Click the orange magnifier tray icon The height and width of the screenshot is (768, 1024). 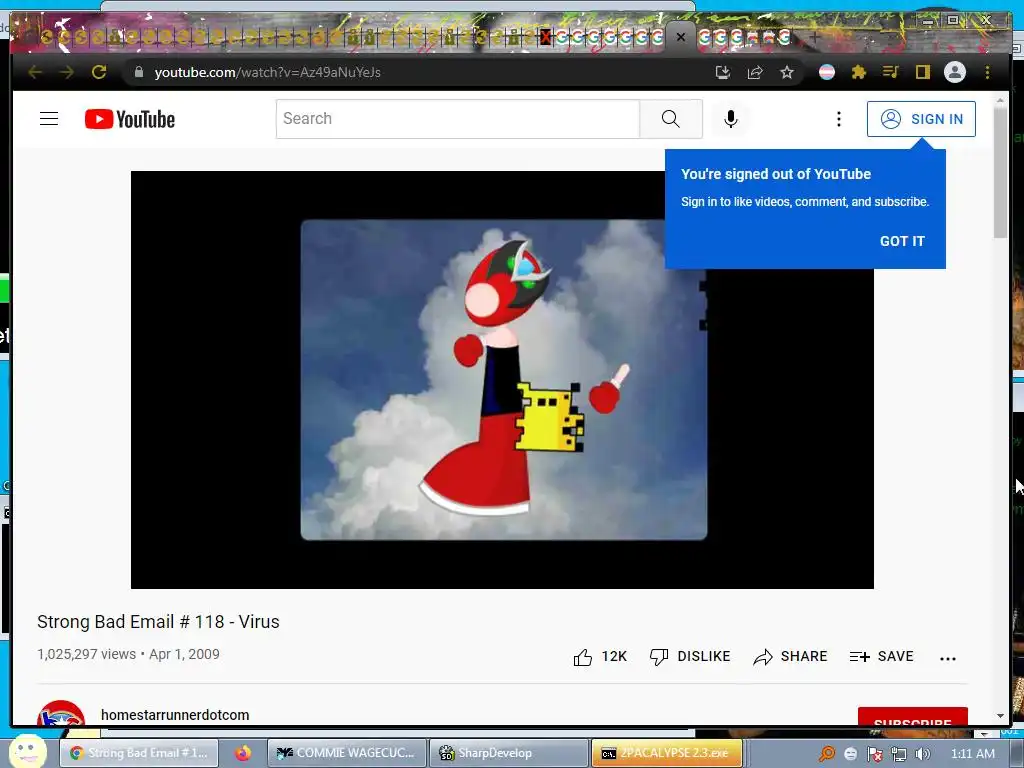pos(827,754)
